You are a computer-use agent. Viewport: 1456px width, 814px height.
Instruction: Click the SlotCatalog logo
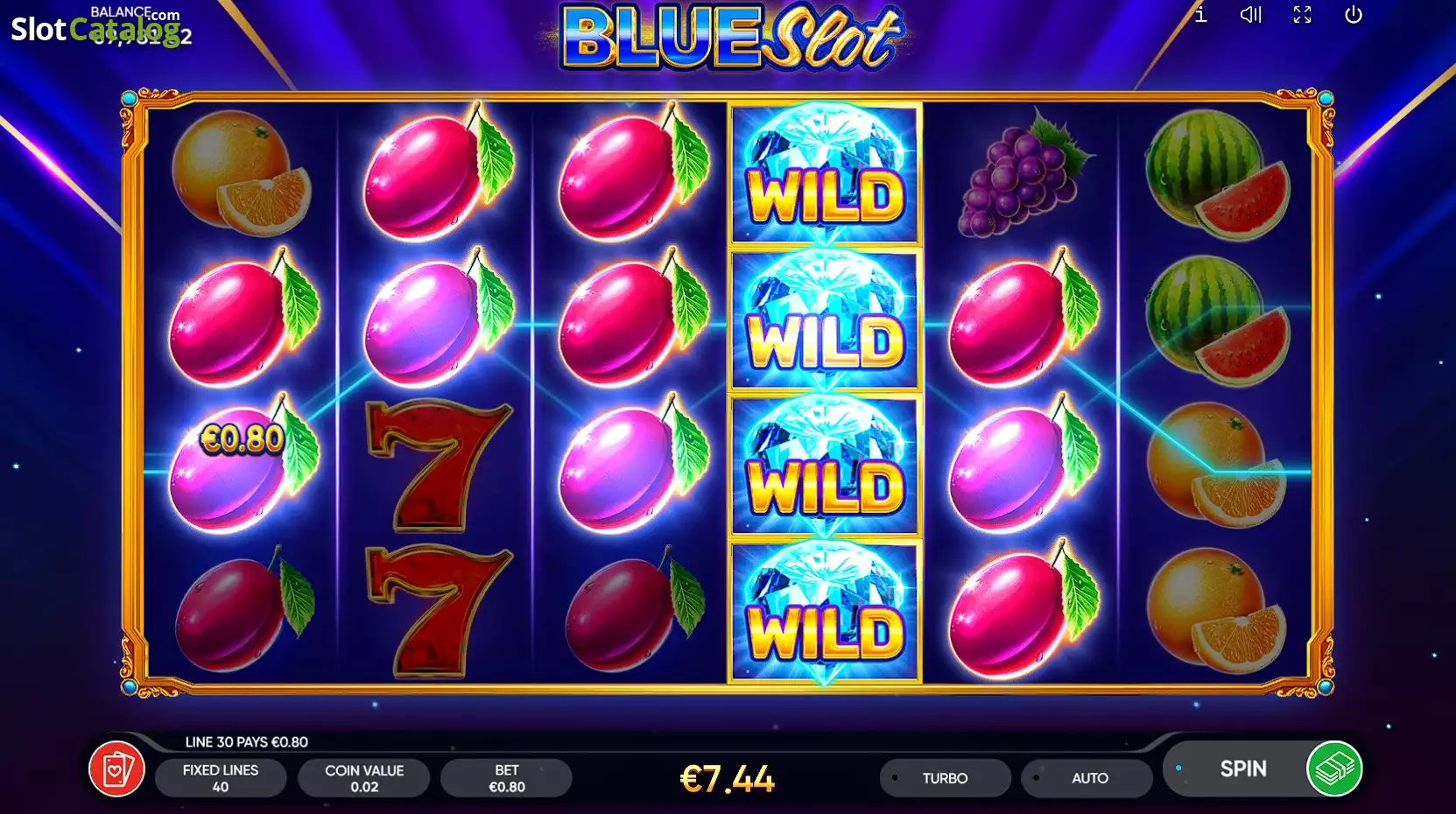(95, 28)
